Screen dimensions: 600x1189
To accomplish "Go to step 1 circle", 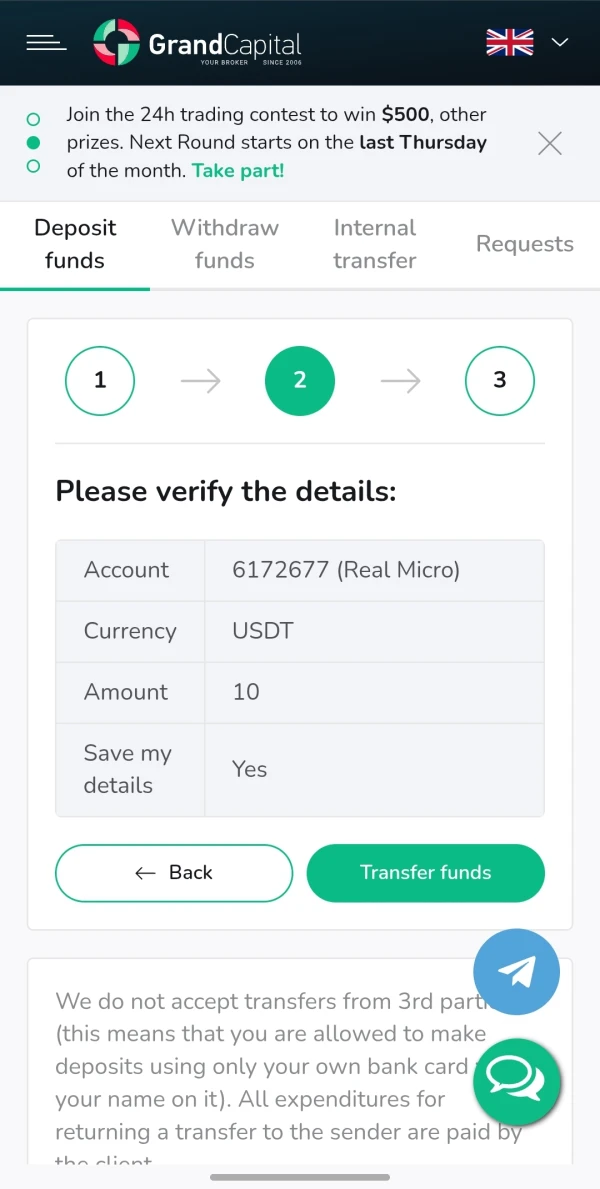I will pos(100,380).
